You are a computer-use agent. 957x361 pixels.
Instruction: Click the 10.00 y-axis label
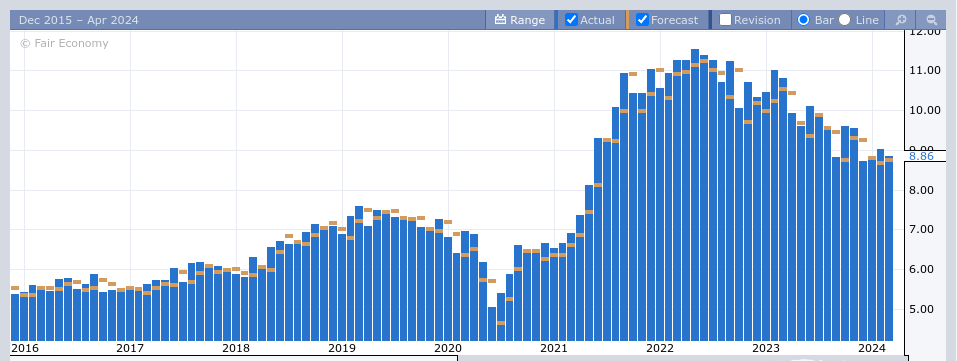(x=925, y=110)
